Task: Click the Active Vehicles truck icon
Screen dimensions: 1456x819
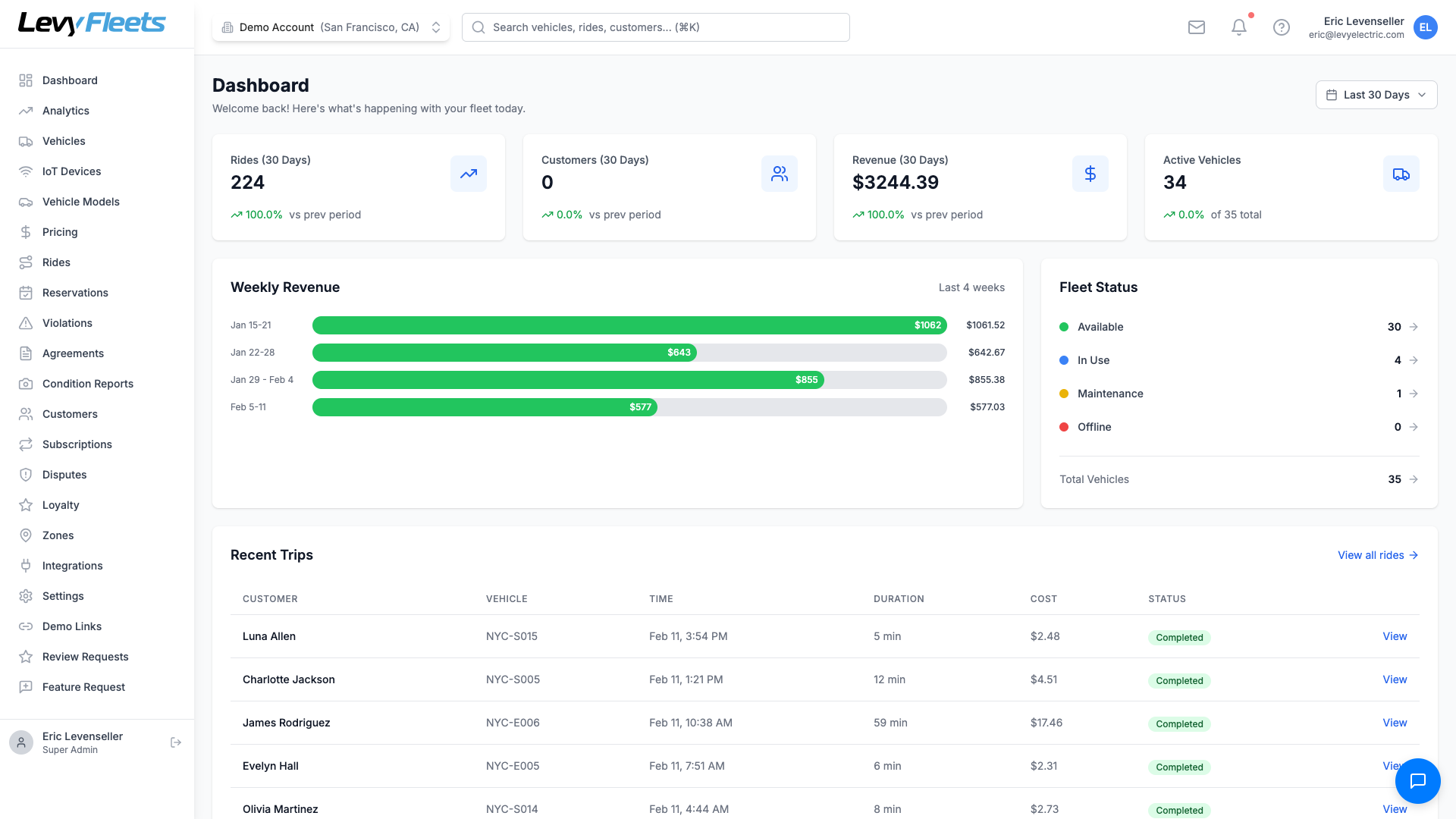Action: (1401, 174)
